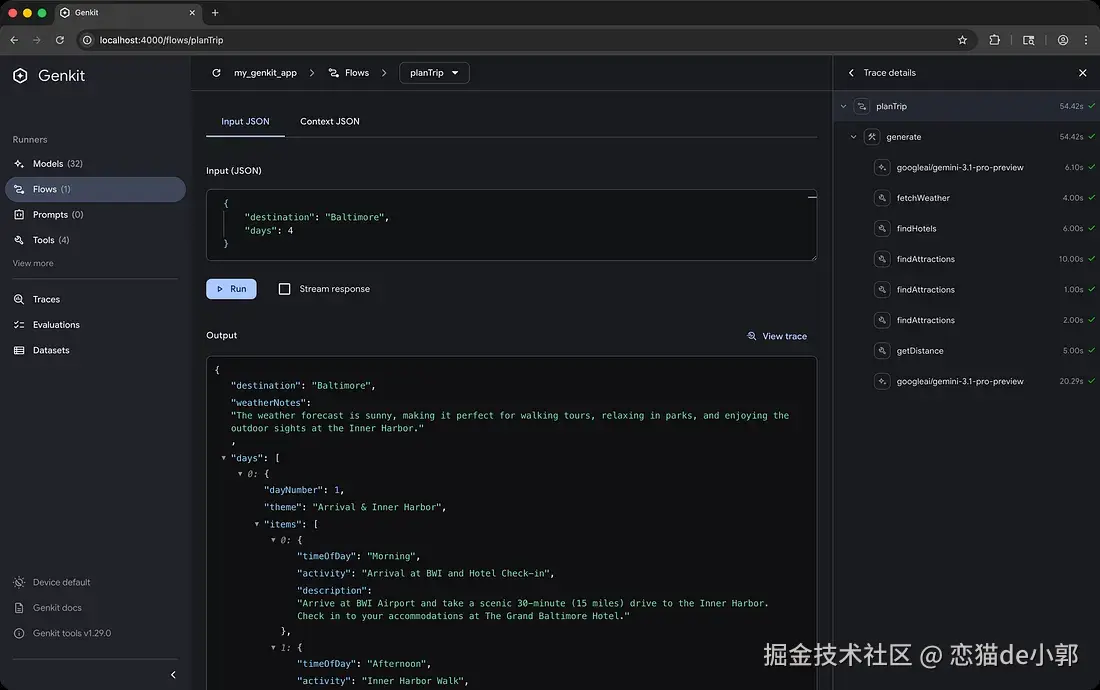This screenshot has width=1100, height=690.
Task: Open browser extensions puzzle icon
Action: [994, 40]
